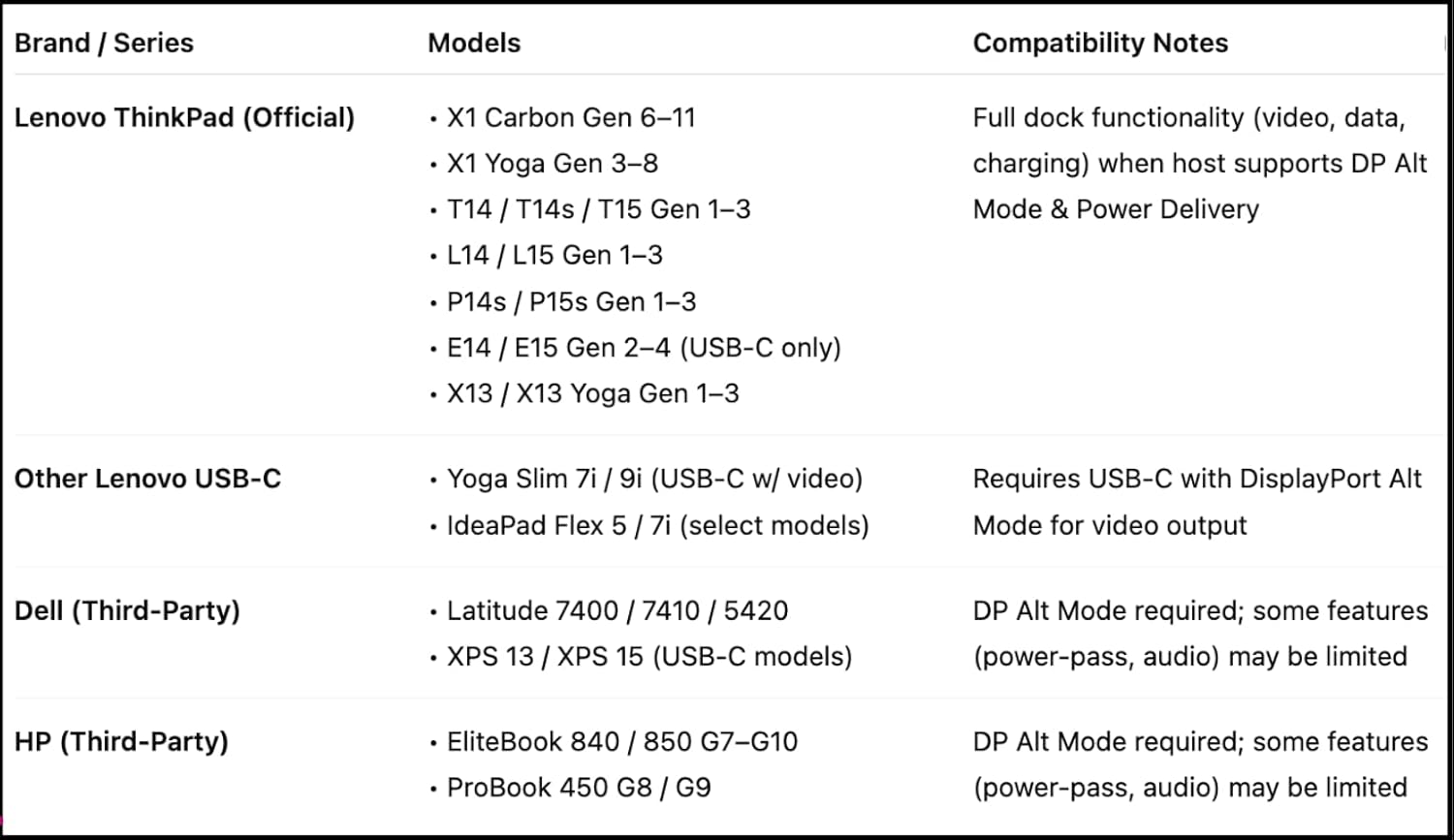1454x840 pixels.
Task: Select the Lenovo ThinkPad (Official) row label
Action: click(x=184, y=118)
